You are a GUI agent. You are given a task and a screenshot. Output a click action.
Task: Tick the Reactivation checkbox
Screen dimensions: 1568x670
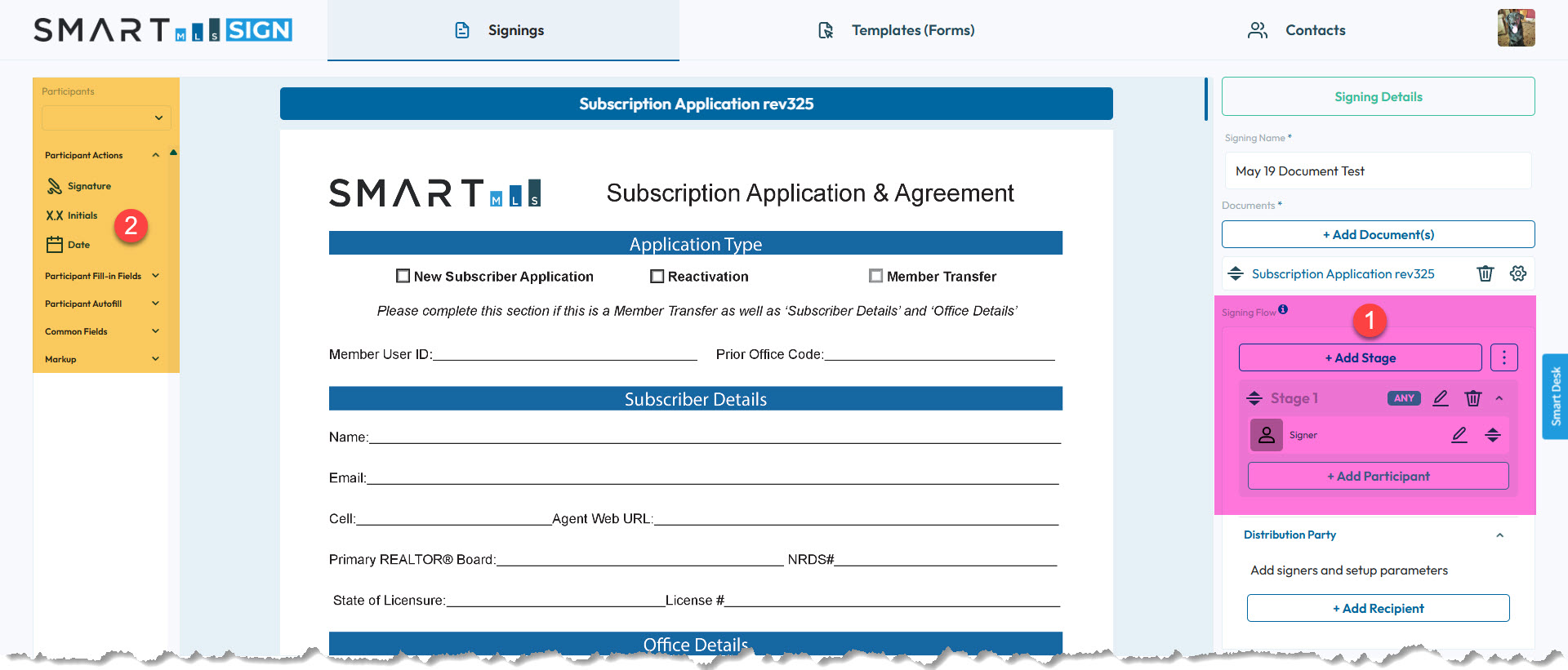click(x=657, y=276)
